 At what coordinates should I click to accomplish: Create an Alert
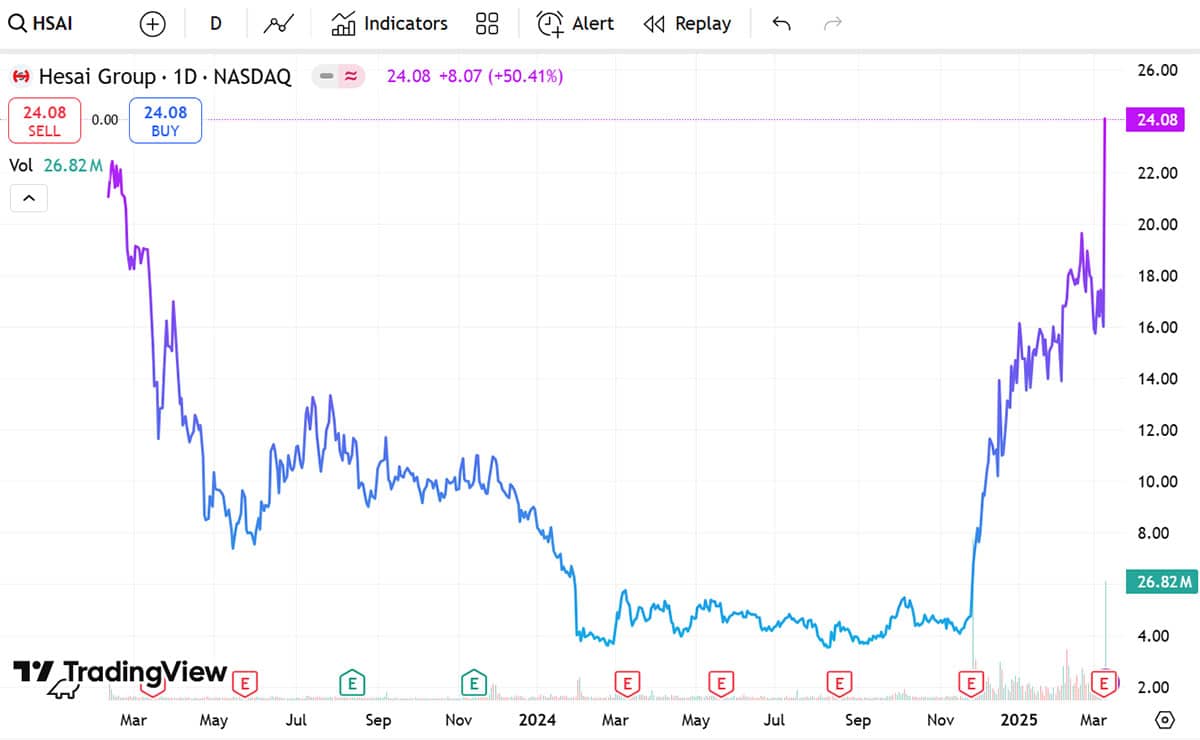[x=576, y=24]
